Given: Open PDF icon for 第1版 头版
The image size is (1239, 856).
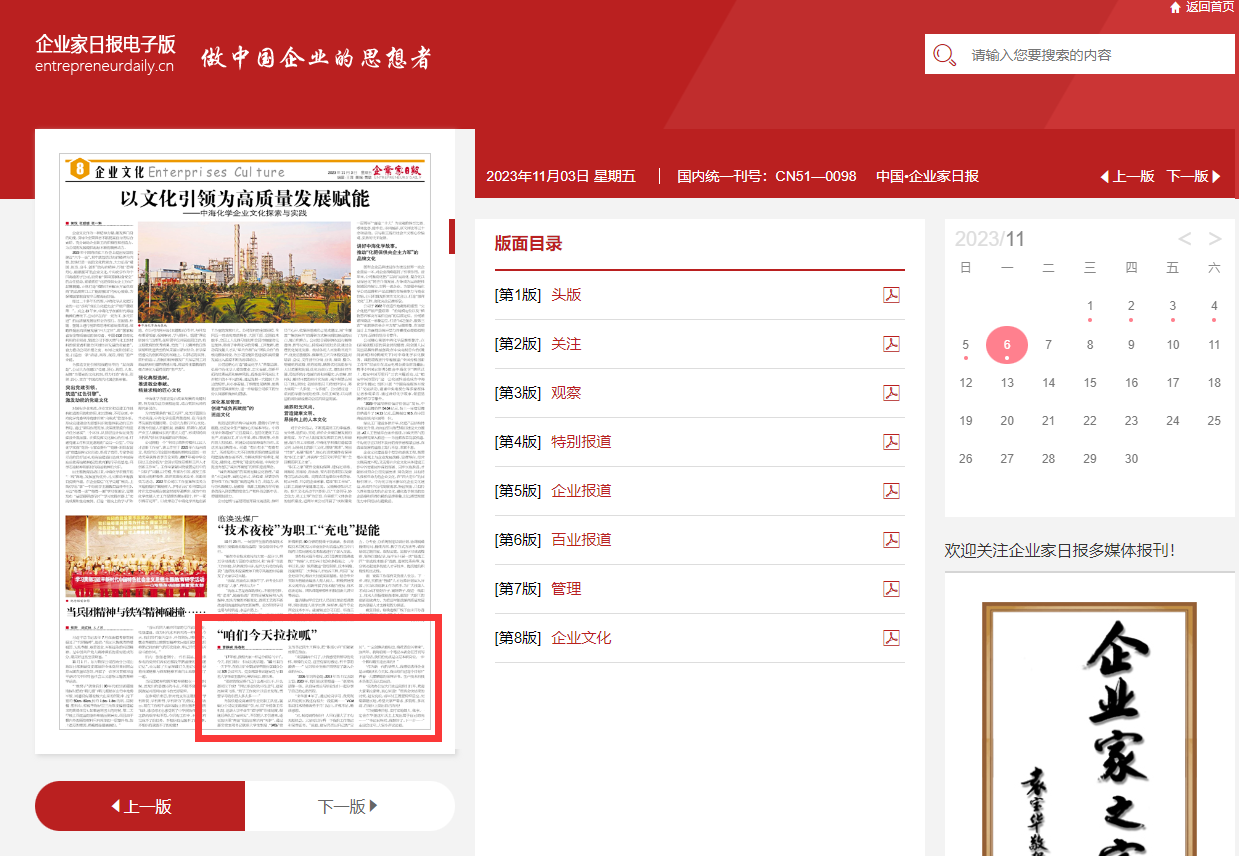Looking at the screenshot, I should (891, 295).
